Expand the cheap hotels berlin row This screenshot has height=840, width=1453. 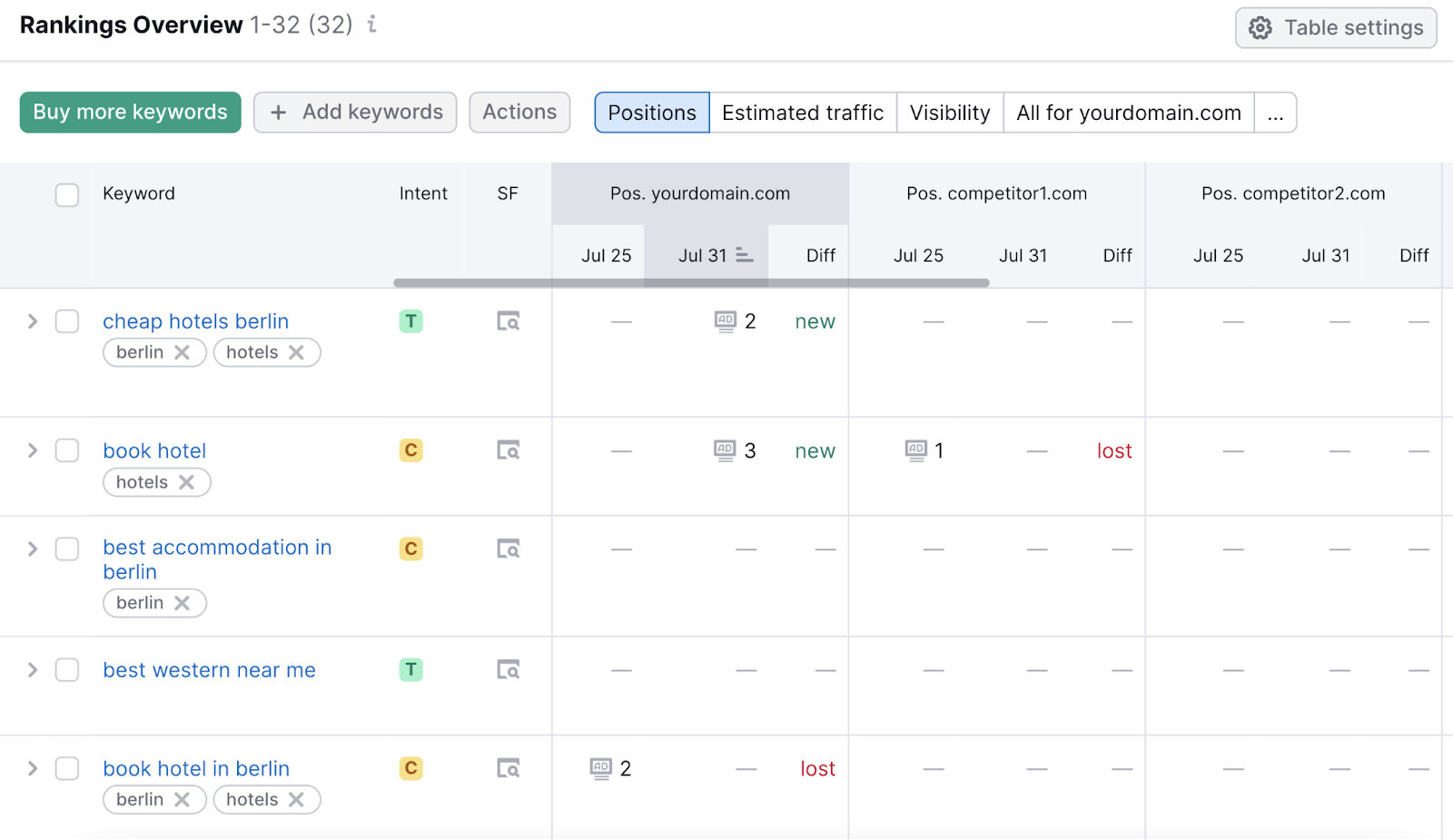pyautogui.click(x=32, y=321)
